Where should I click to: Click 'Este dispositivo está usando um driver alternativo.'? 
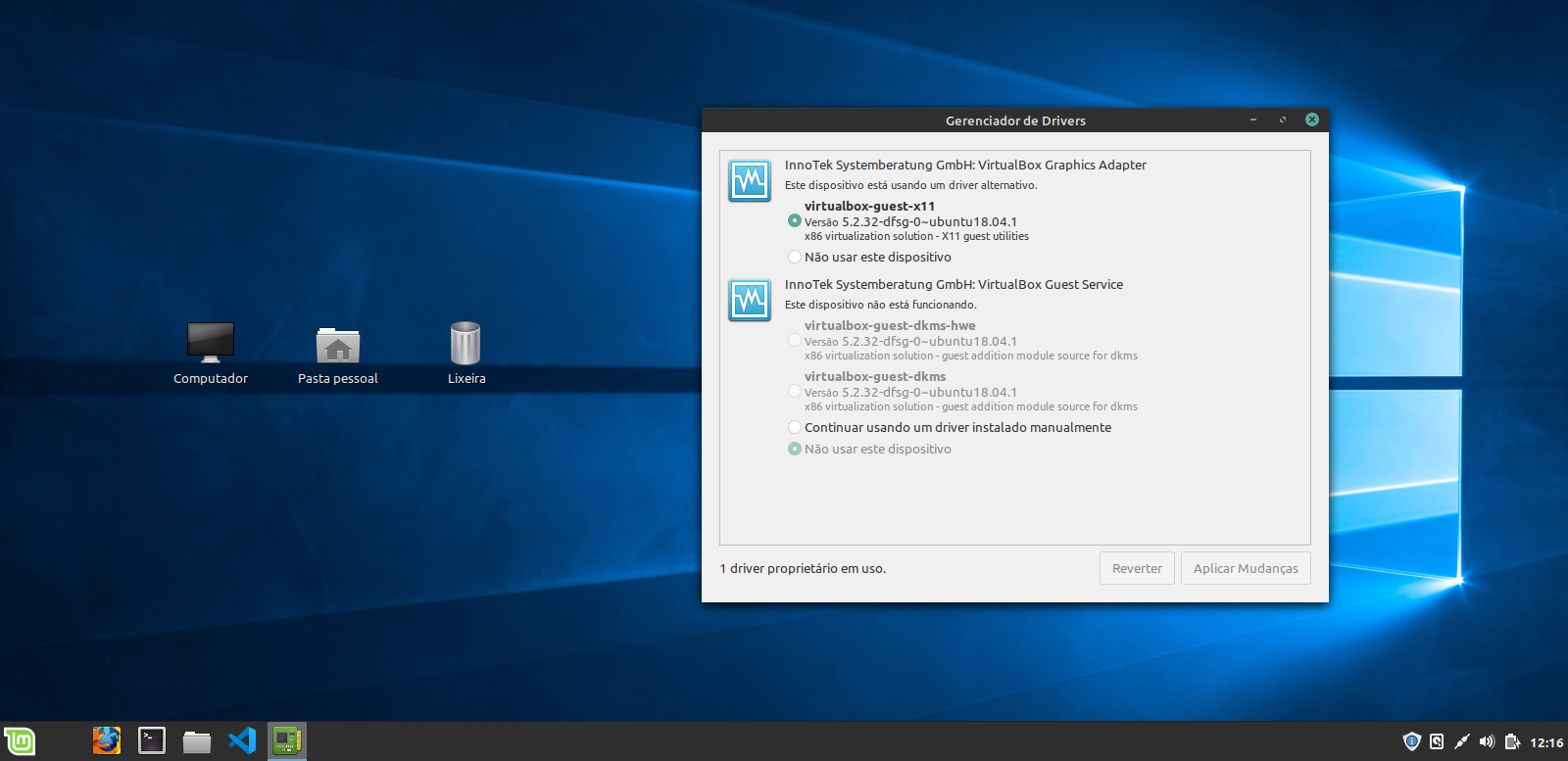tap(910, 185)
